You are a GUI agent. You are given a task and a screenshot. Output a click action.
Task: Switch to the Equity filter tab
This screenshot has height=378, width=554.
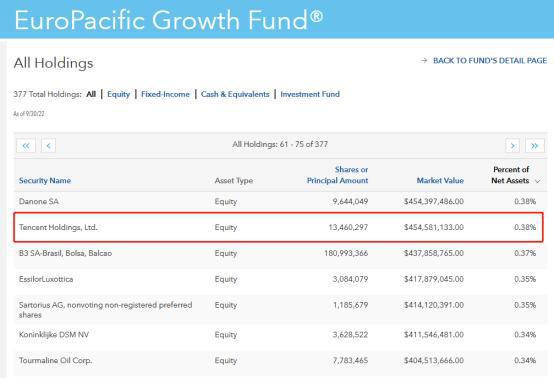[118, 94]
